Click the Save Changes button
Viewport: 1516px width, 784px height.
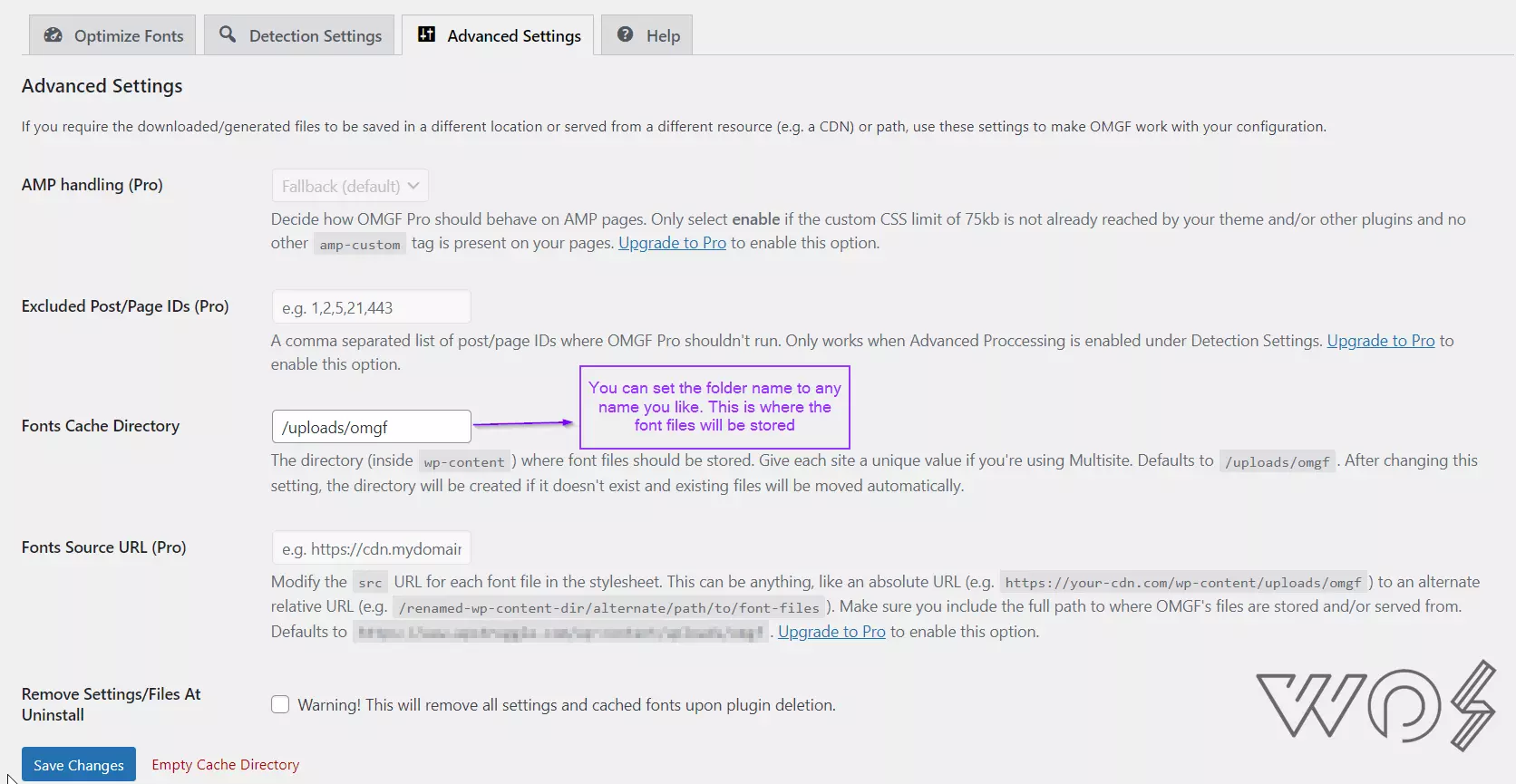point(79,764)
